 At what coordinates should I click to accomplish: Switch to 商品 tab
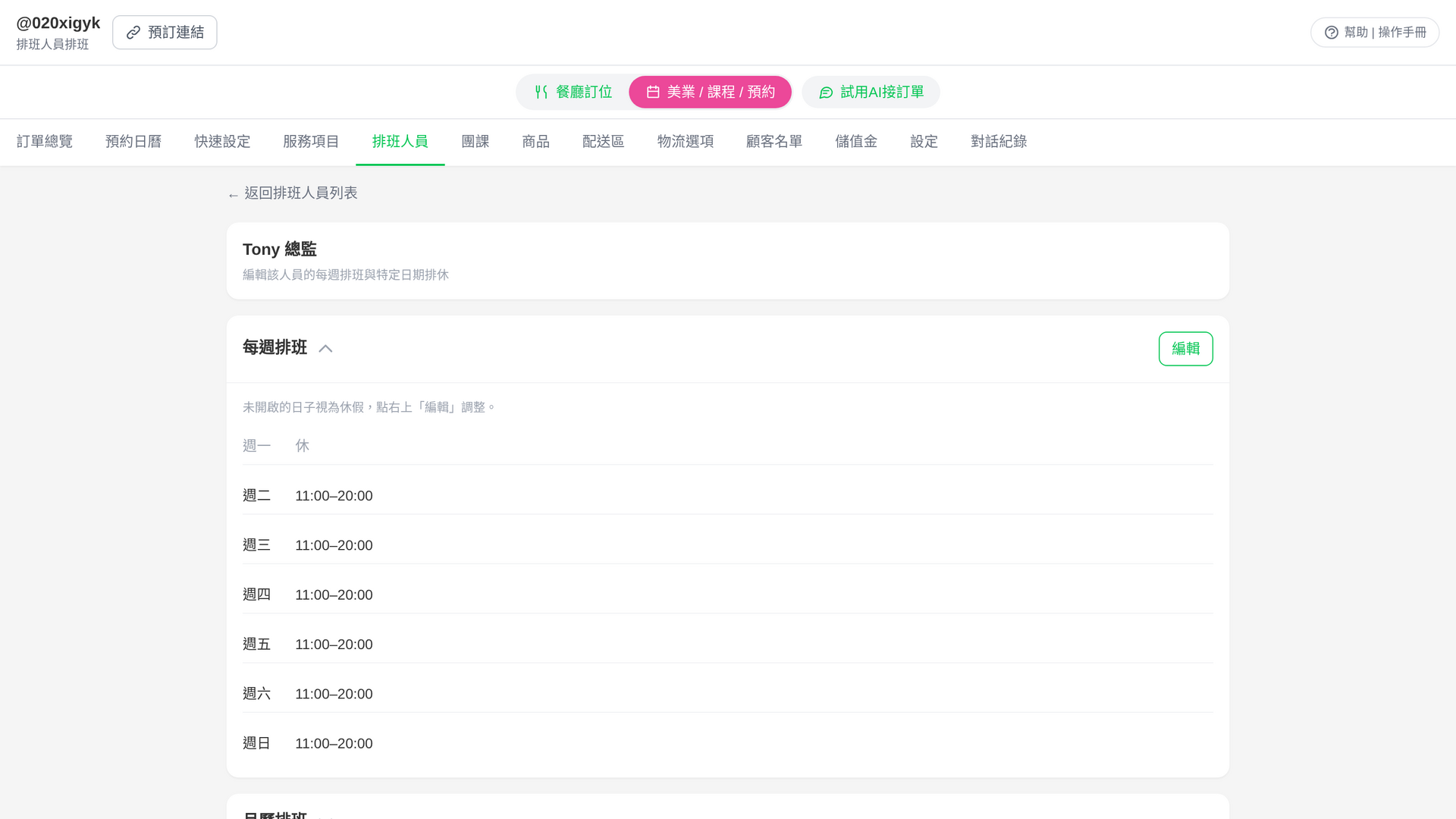coord(535,142)
